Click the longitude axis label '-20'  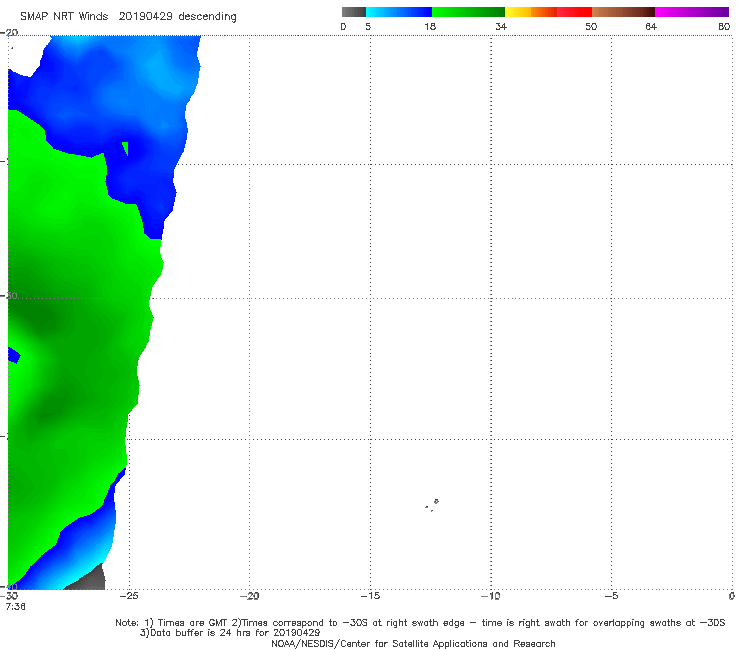pos(249,596)
